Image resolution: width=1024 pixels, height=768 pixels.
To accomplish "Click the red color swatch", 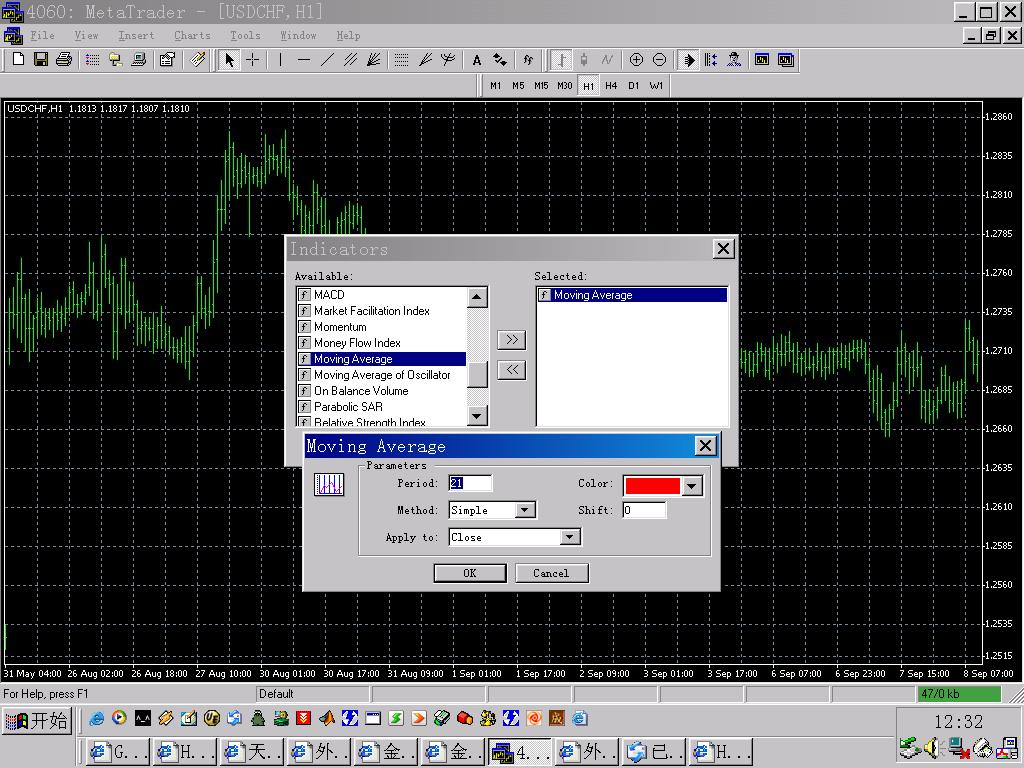I will pyautogui.click(x=652, y=486).
